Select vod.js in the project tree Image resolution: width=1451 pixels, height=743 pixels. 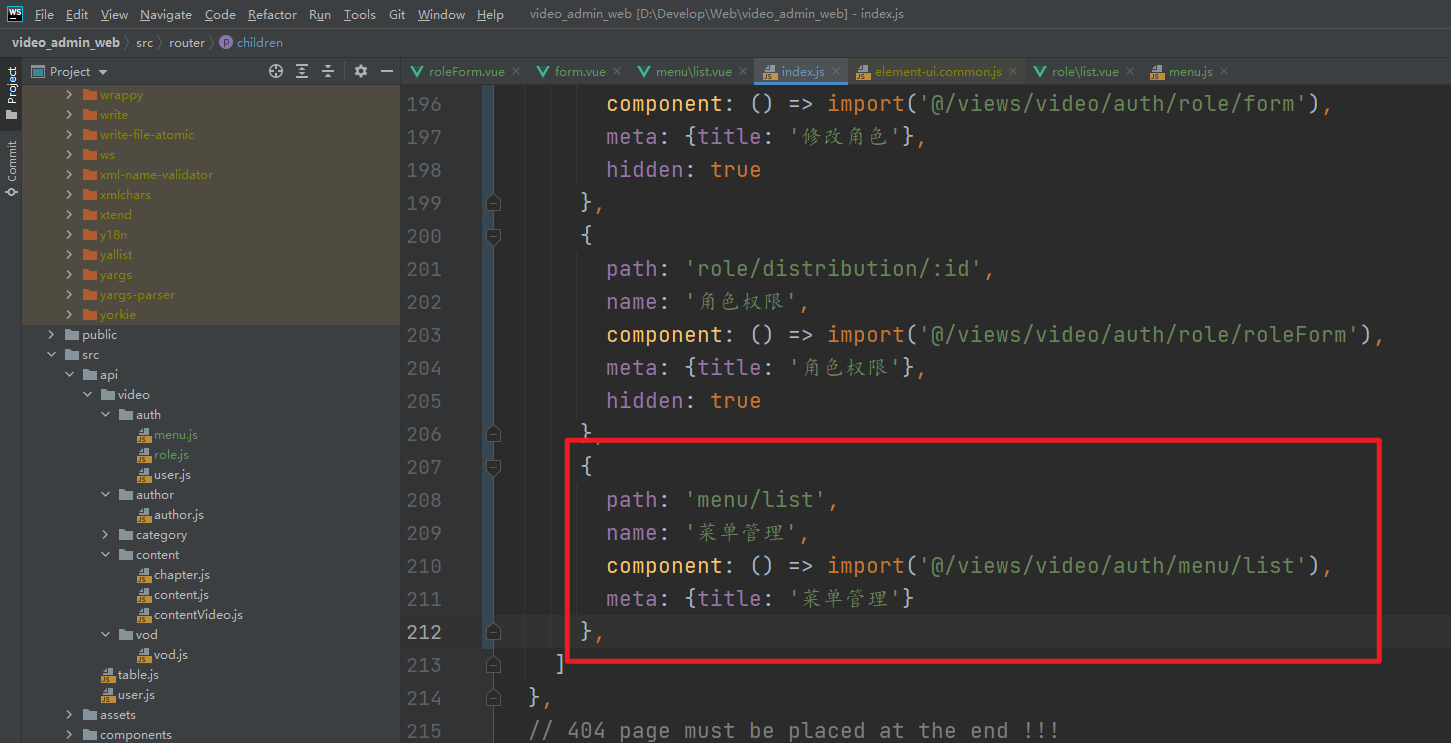point(171,655)
